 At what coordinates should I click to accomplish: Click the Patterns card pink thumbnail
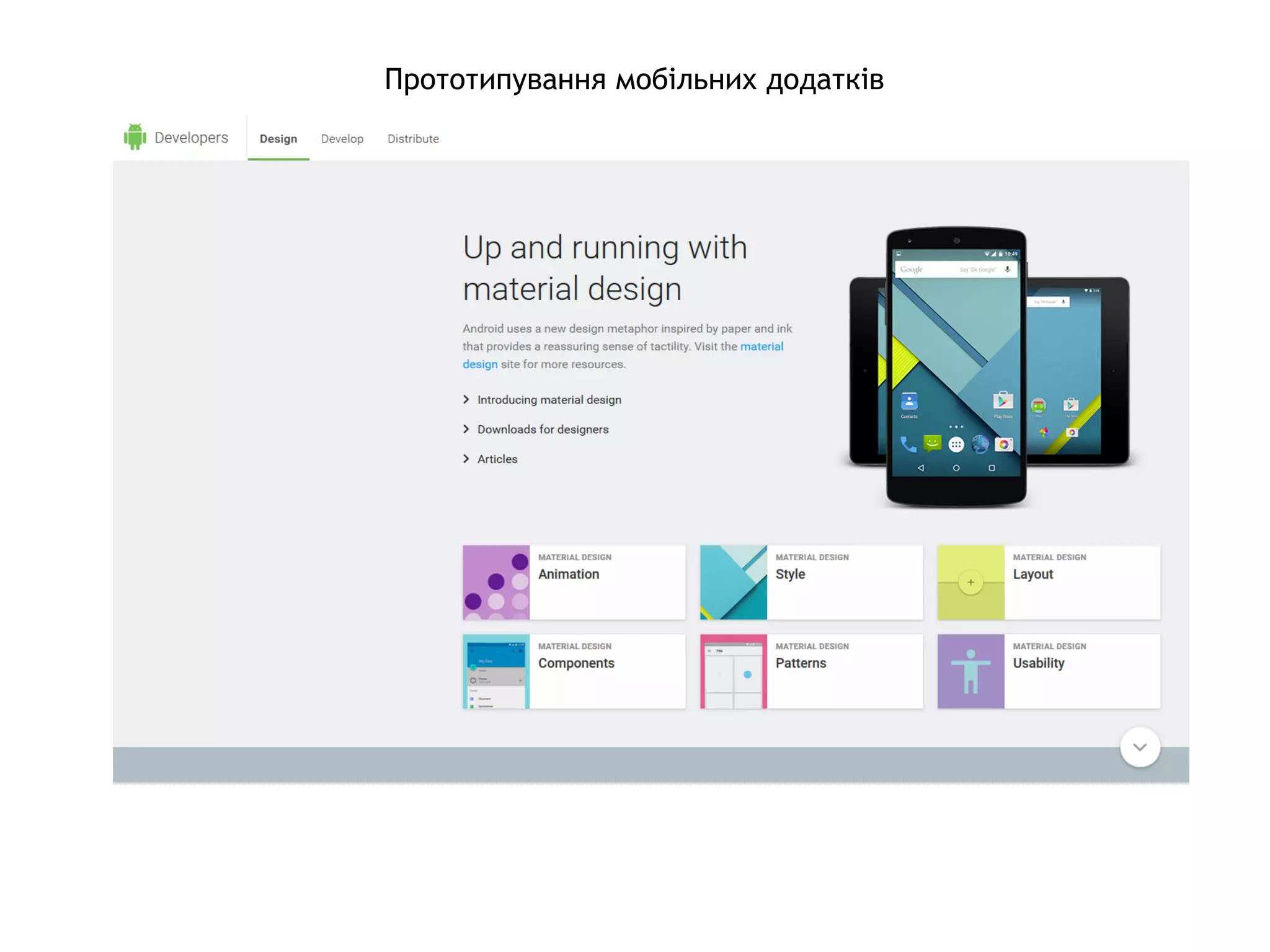point(733,671)
